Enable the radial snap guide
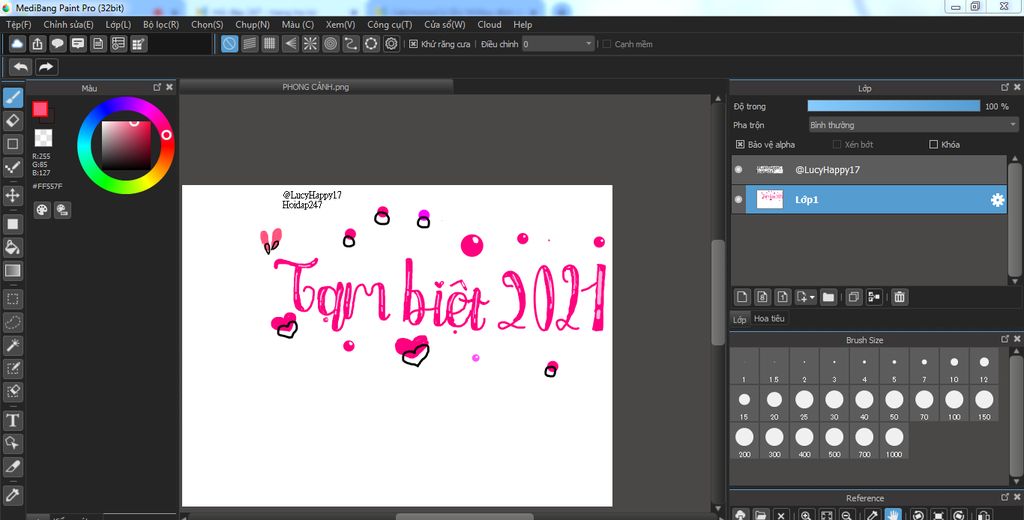 click(310, 44)
